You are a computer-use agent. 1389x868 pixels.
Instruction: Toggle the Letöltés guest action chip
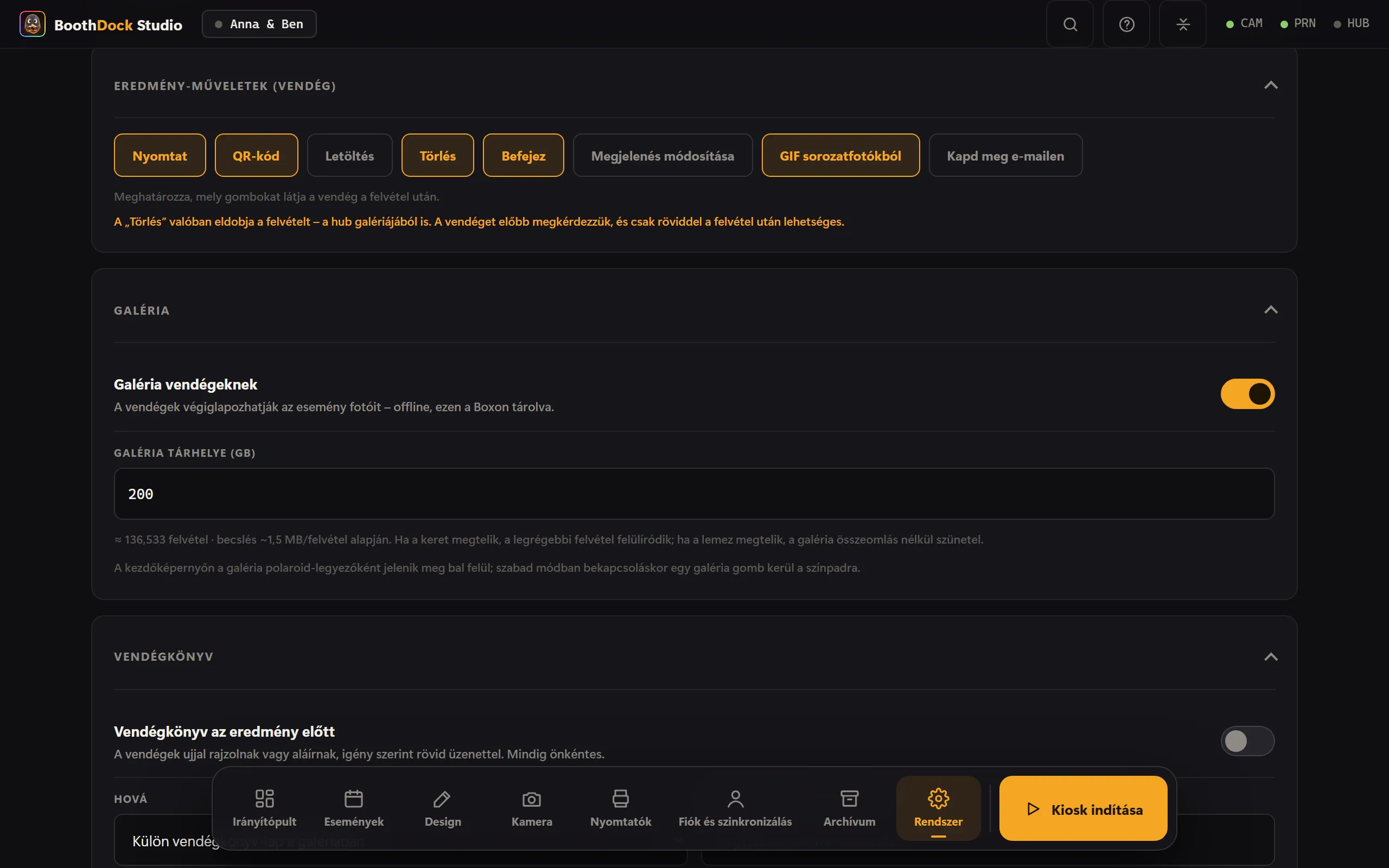coord(349,156)
